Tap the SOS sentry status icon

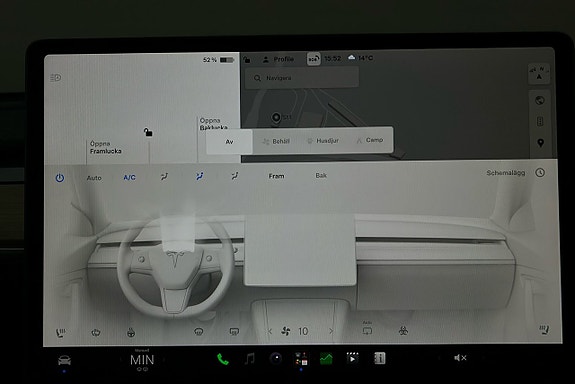coord(314,59)
